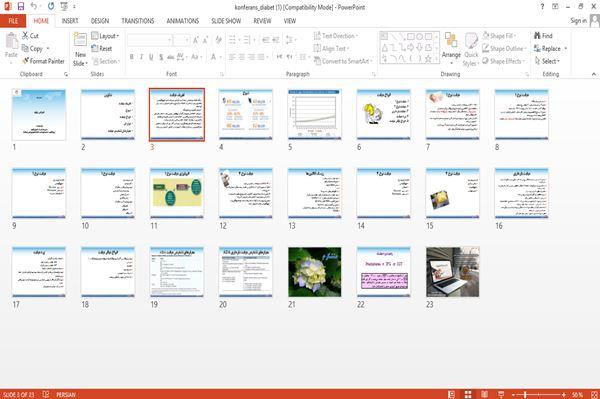Open the Arrange objects menu
600x399 pixels.
click(451, 49)
